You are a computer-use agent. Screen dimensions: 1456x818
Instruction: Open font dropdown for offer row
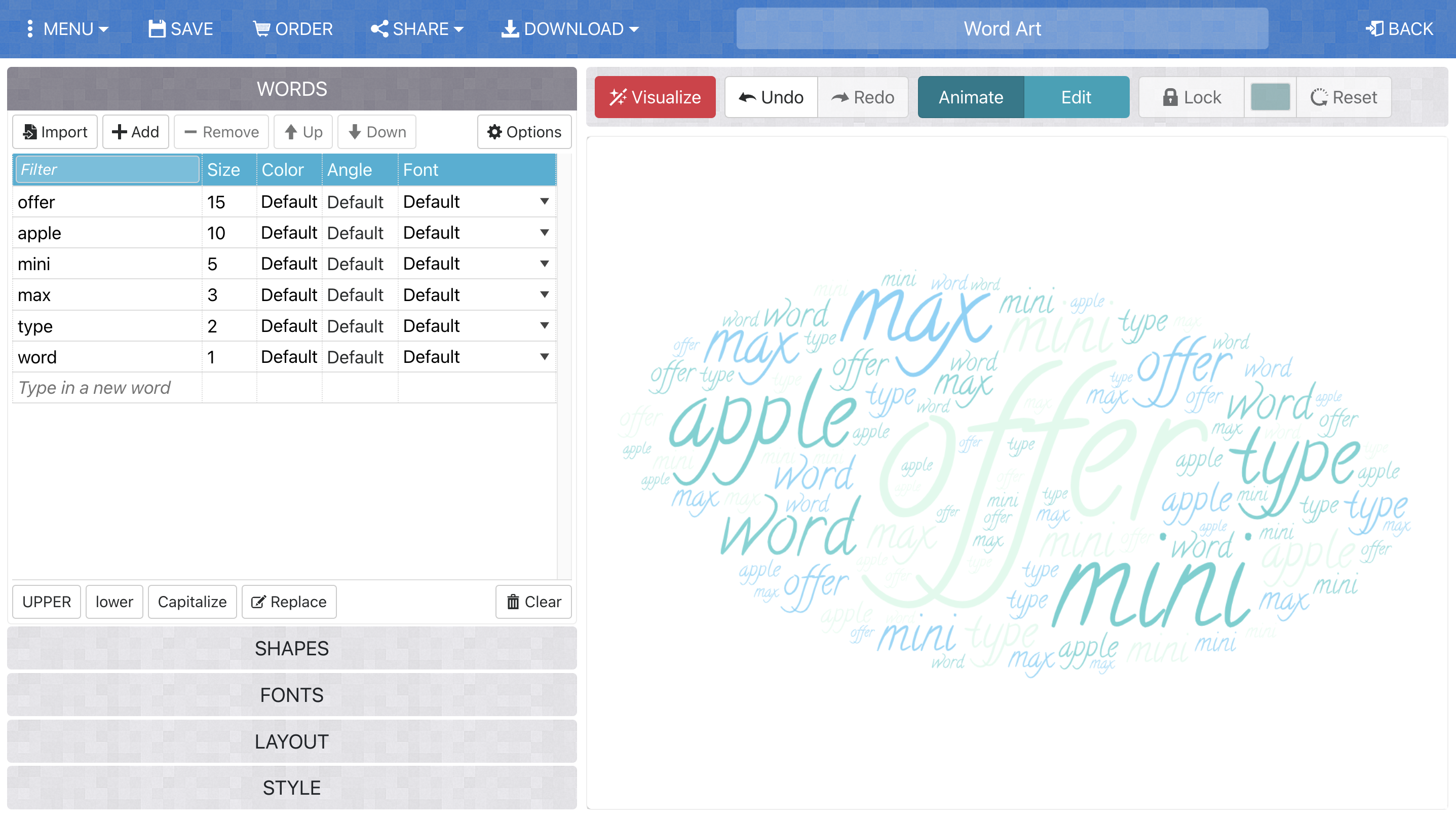[544, 202]
